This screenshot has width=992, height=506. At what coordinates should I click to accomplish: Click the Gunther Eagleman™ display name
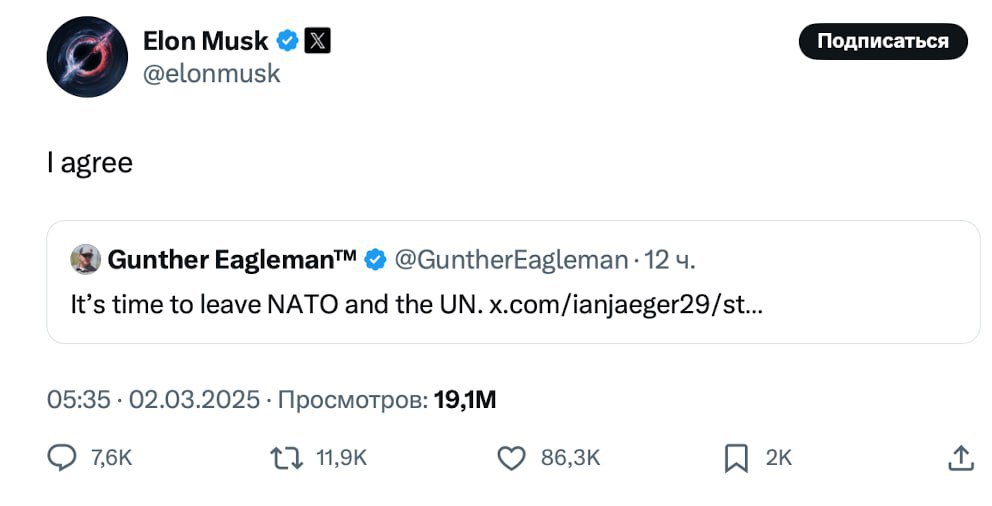tap(232, 260)
